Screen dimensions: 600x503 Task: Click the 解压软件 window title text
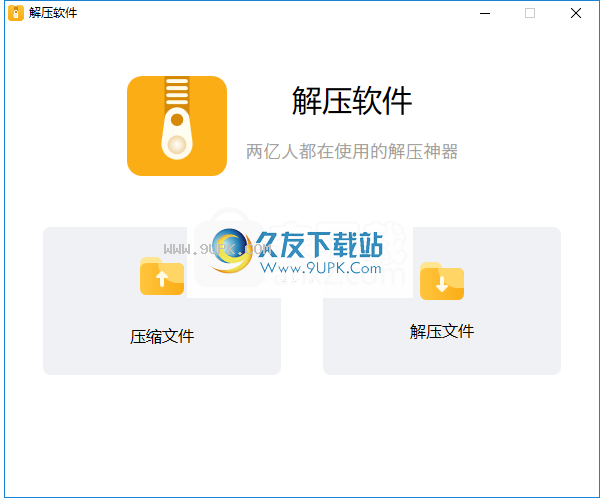pos(53,13)
